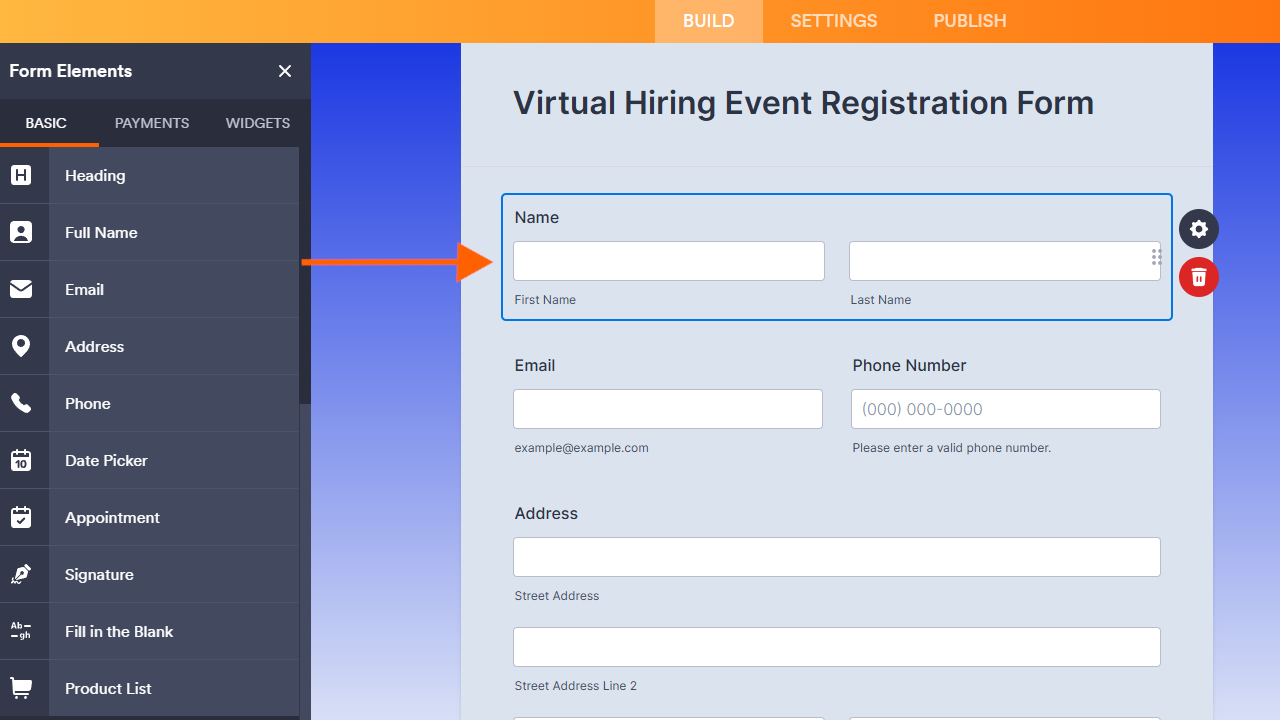Image resolution: width=1280 pixels, height=720 pixels.
Task: Click the Fill in the Blank icon
Action: click(21, 632)
